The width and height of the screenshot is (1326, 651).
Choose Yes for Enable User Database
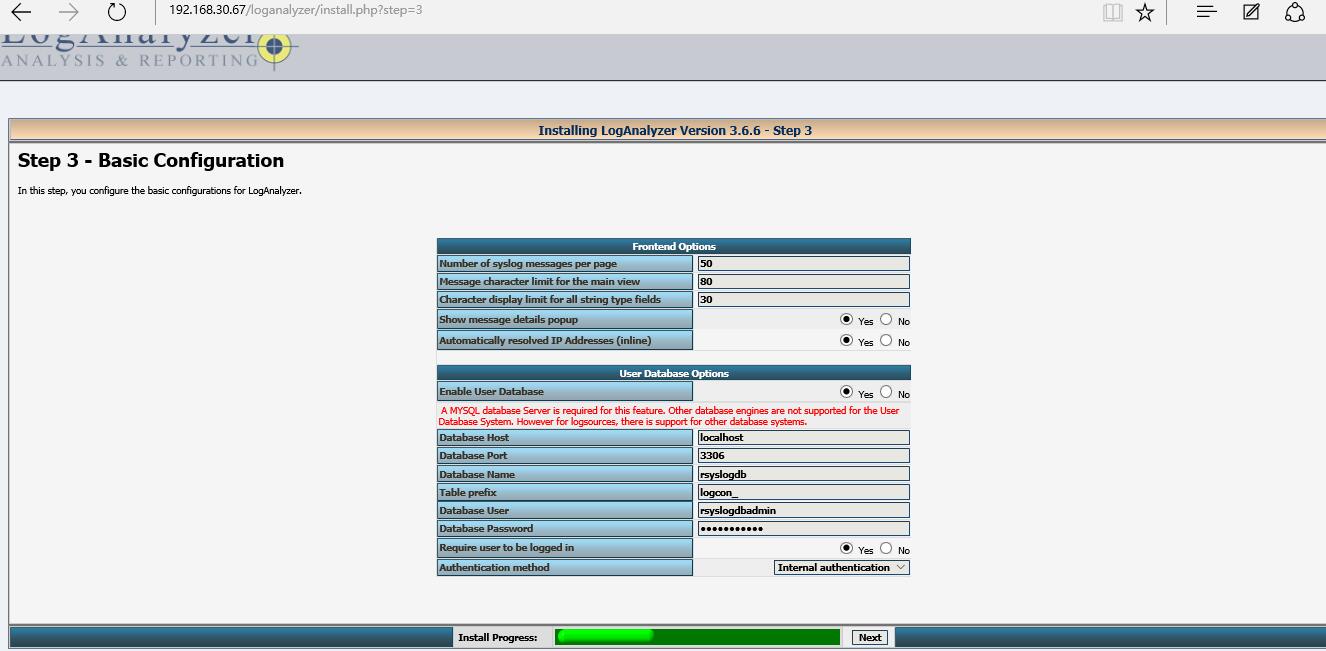(847, 392)
